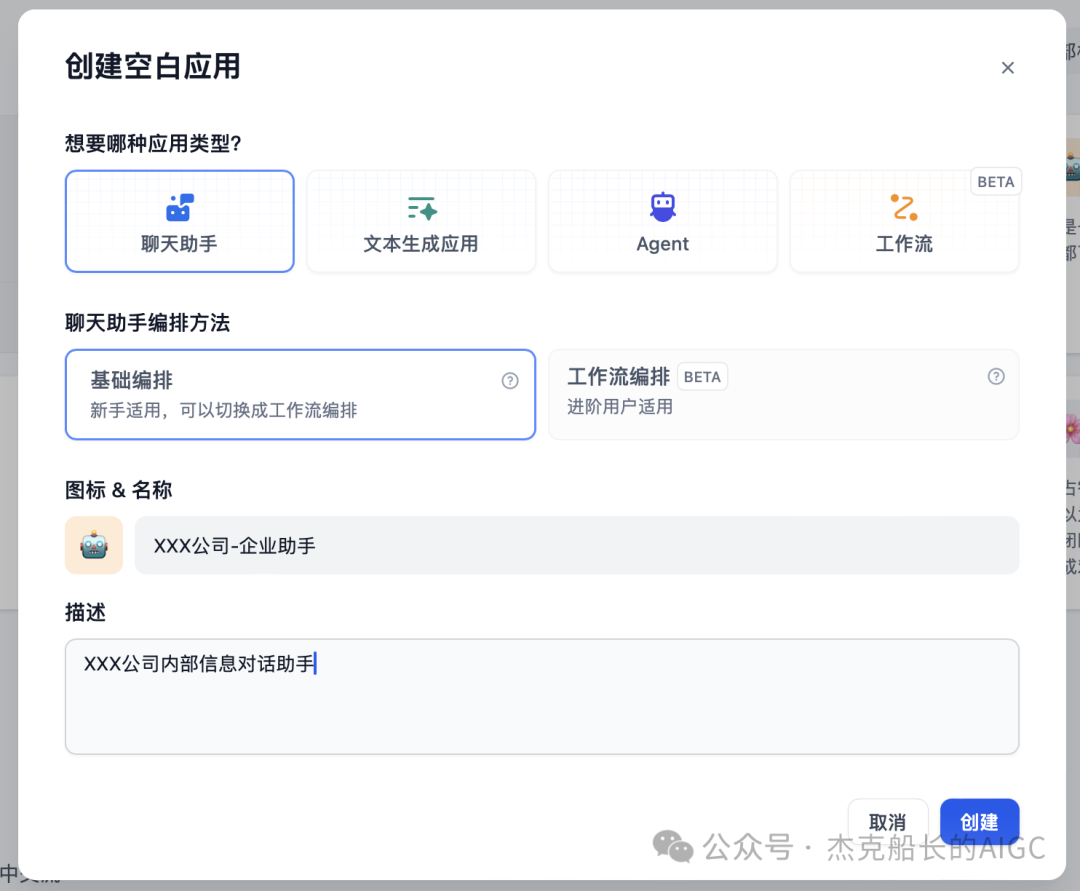Click inside the 描述 description text area

pos(542,696)
